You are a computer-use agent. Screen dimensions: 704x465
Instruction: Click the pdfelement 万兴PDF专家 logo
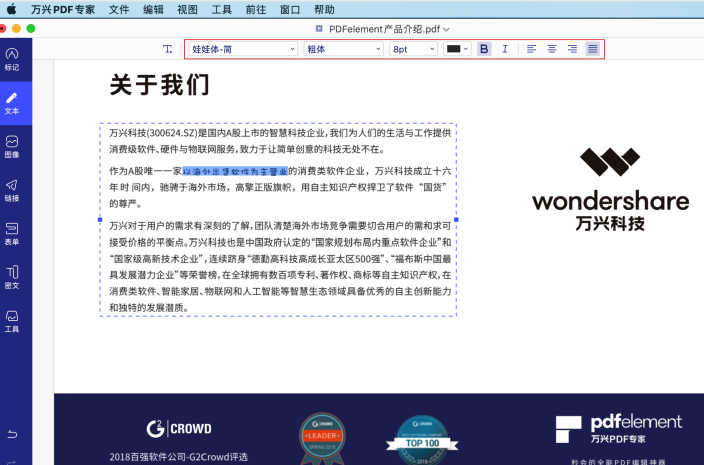coord(619,429)
